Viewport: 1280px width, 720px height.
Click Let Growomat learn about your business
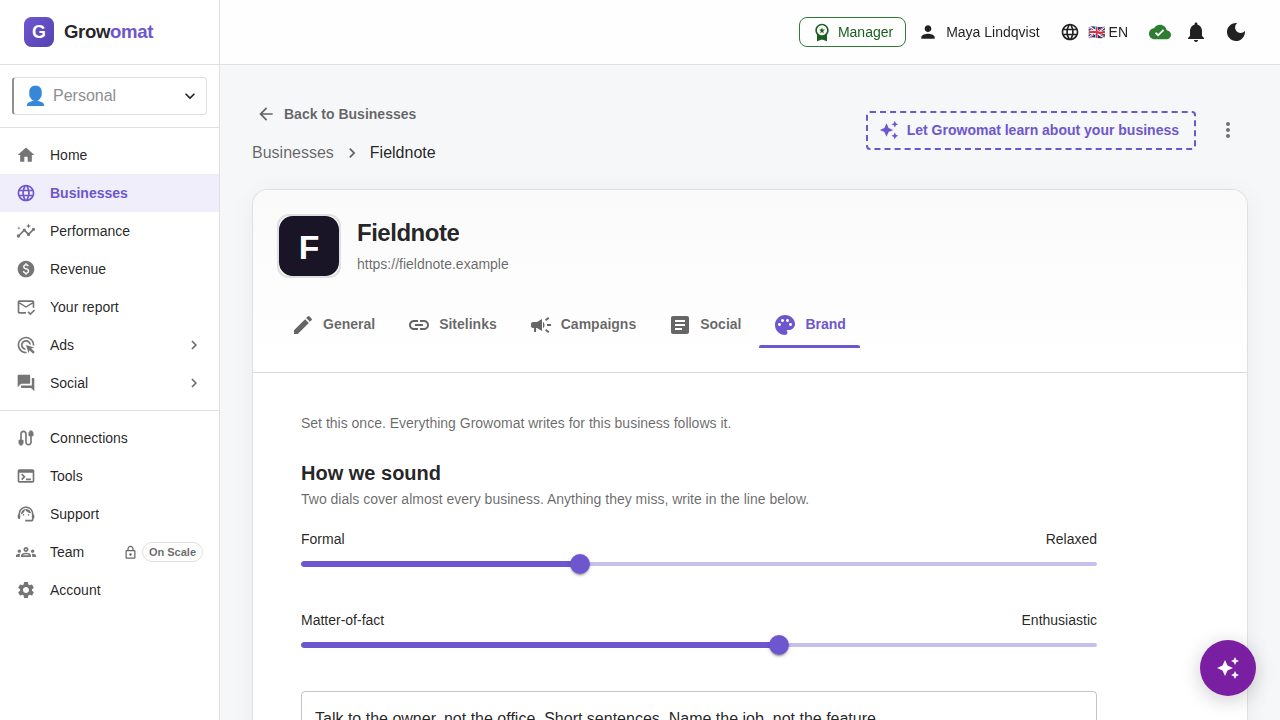pyautogui.click(x=1031, y=130)
